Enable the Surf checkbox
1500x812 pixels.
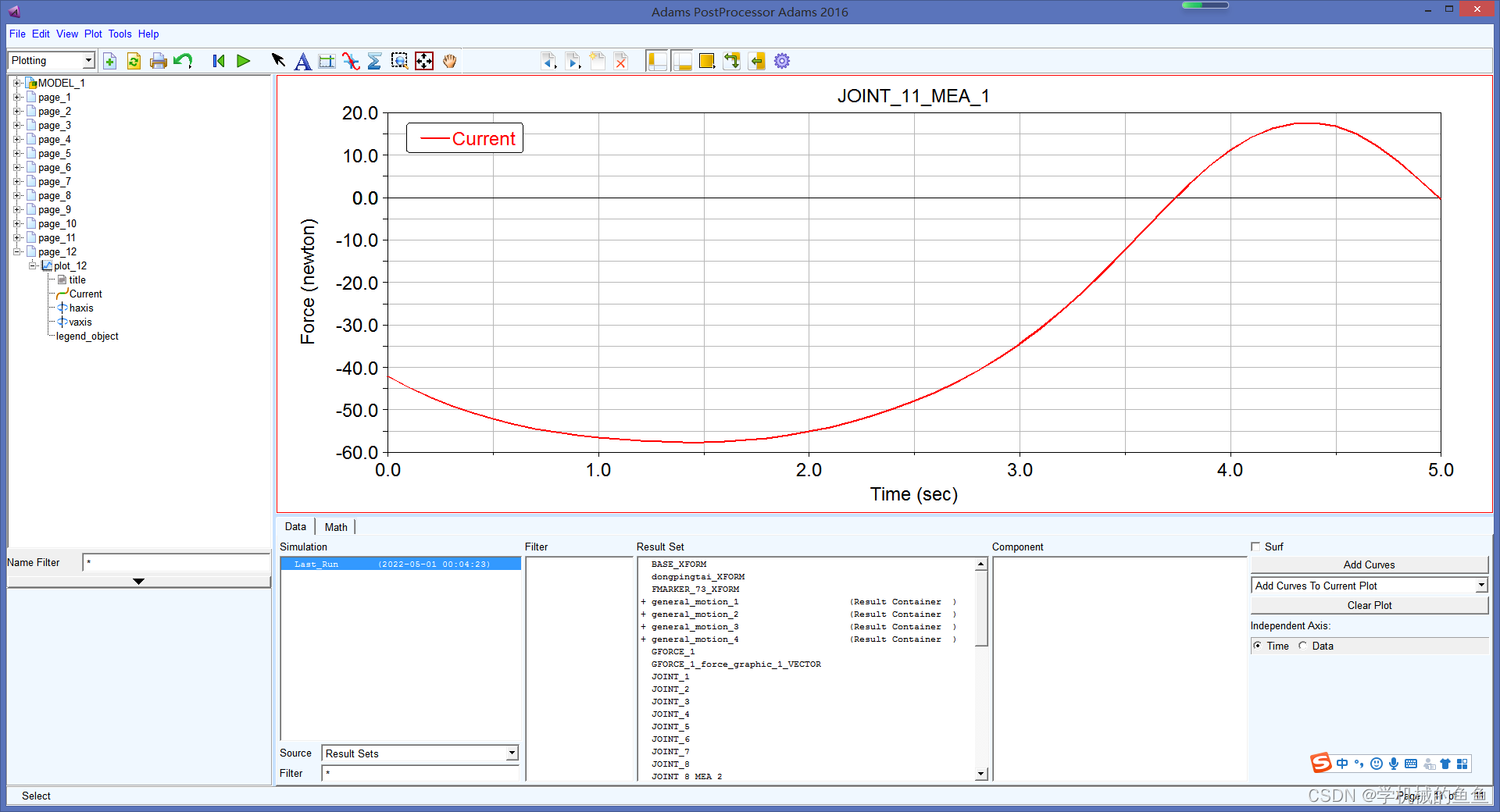pyautogui.click(x=1256, y=547)
